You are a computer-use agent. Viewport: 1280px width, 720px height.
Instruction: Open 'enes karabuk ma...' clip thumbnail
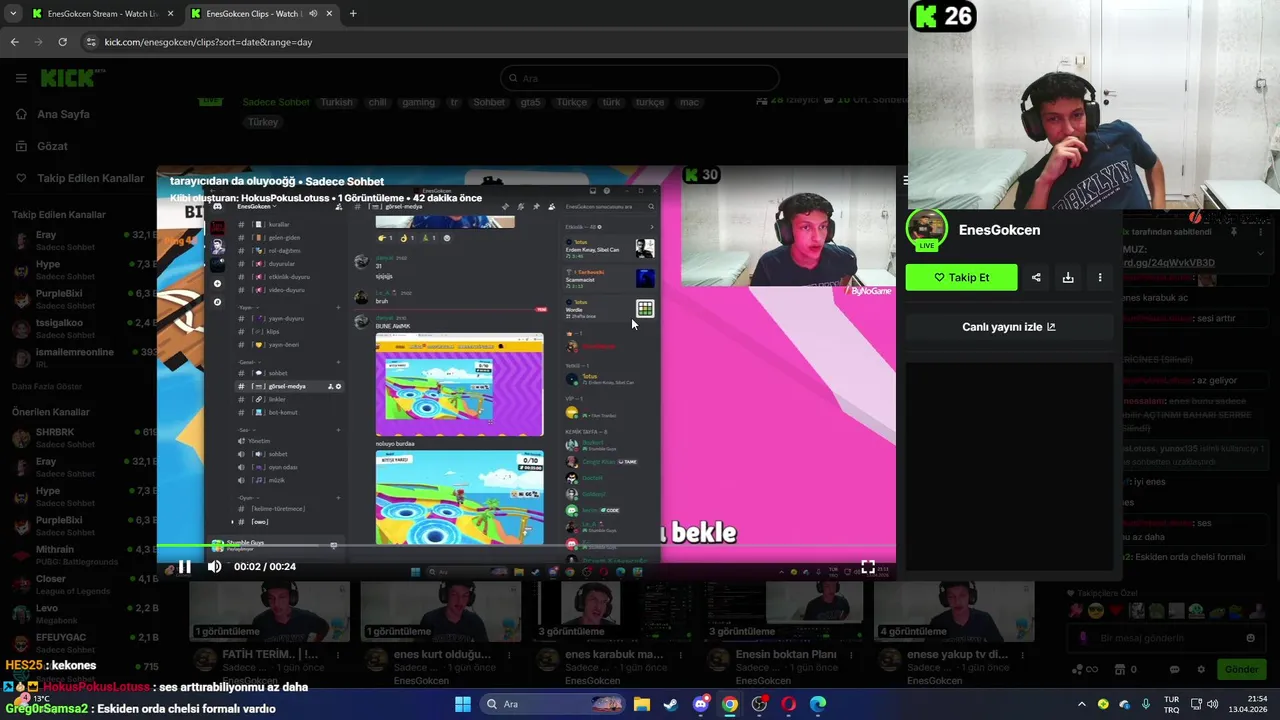tap(610, 610)
